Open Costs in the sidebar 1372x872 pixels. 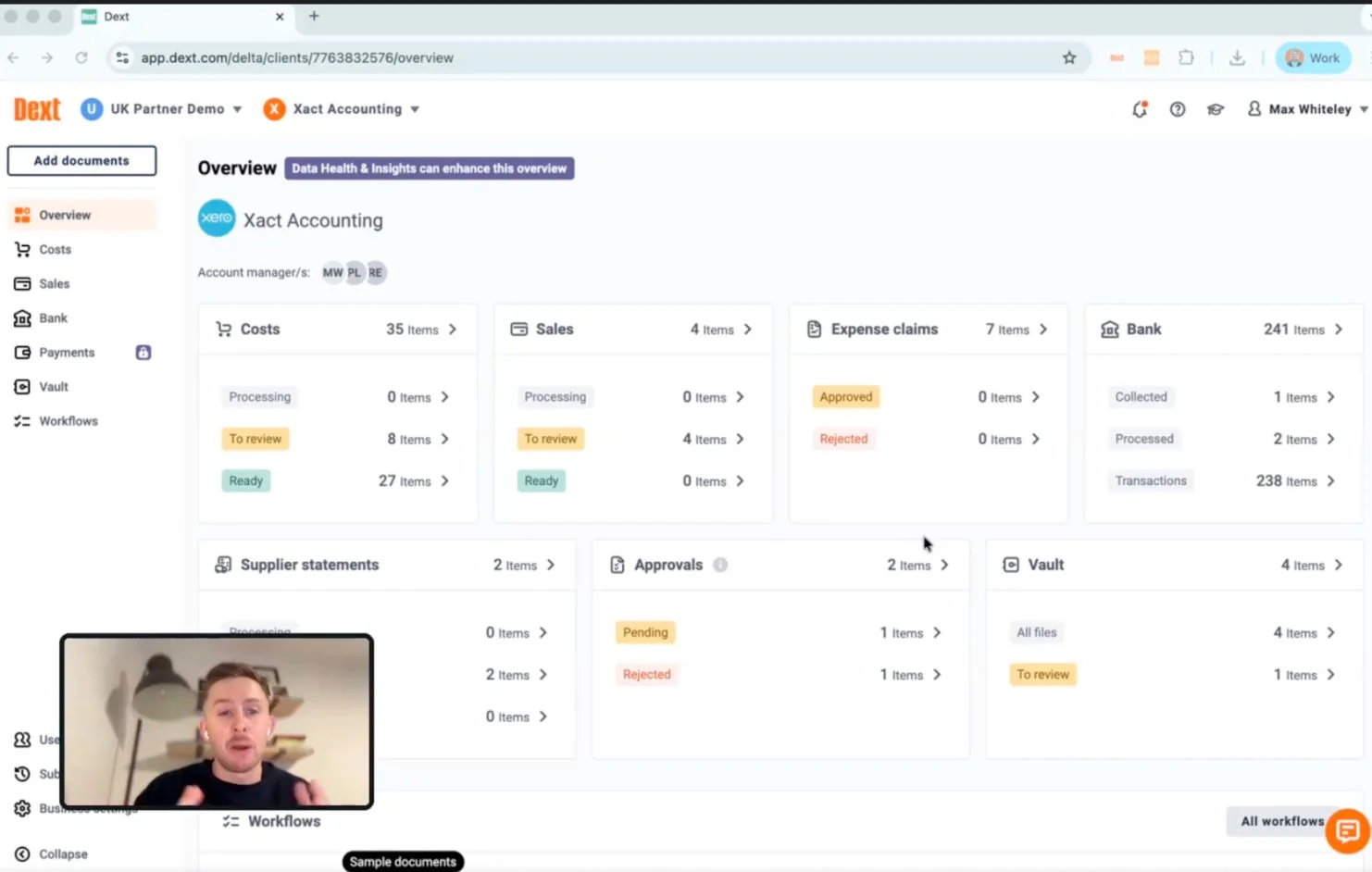81,249
